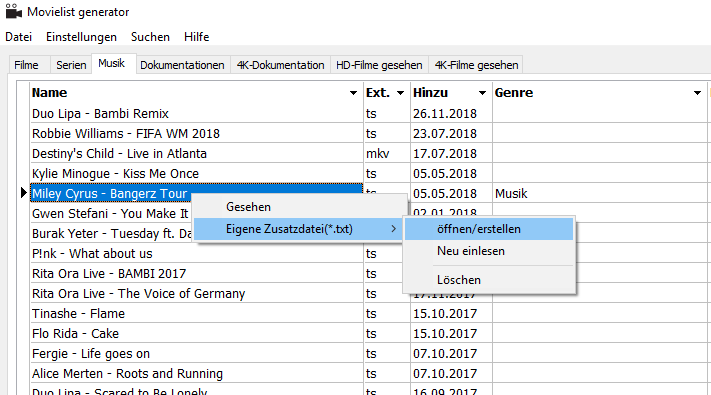Image resolution: width=711 pixels, height=395 pixels.
Task: Select Rita Ora Live - BAMBI 2017
Action: tap(197, 273)
